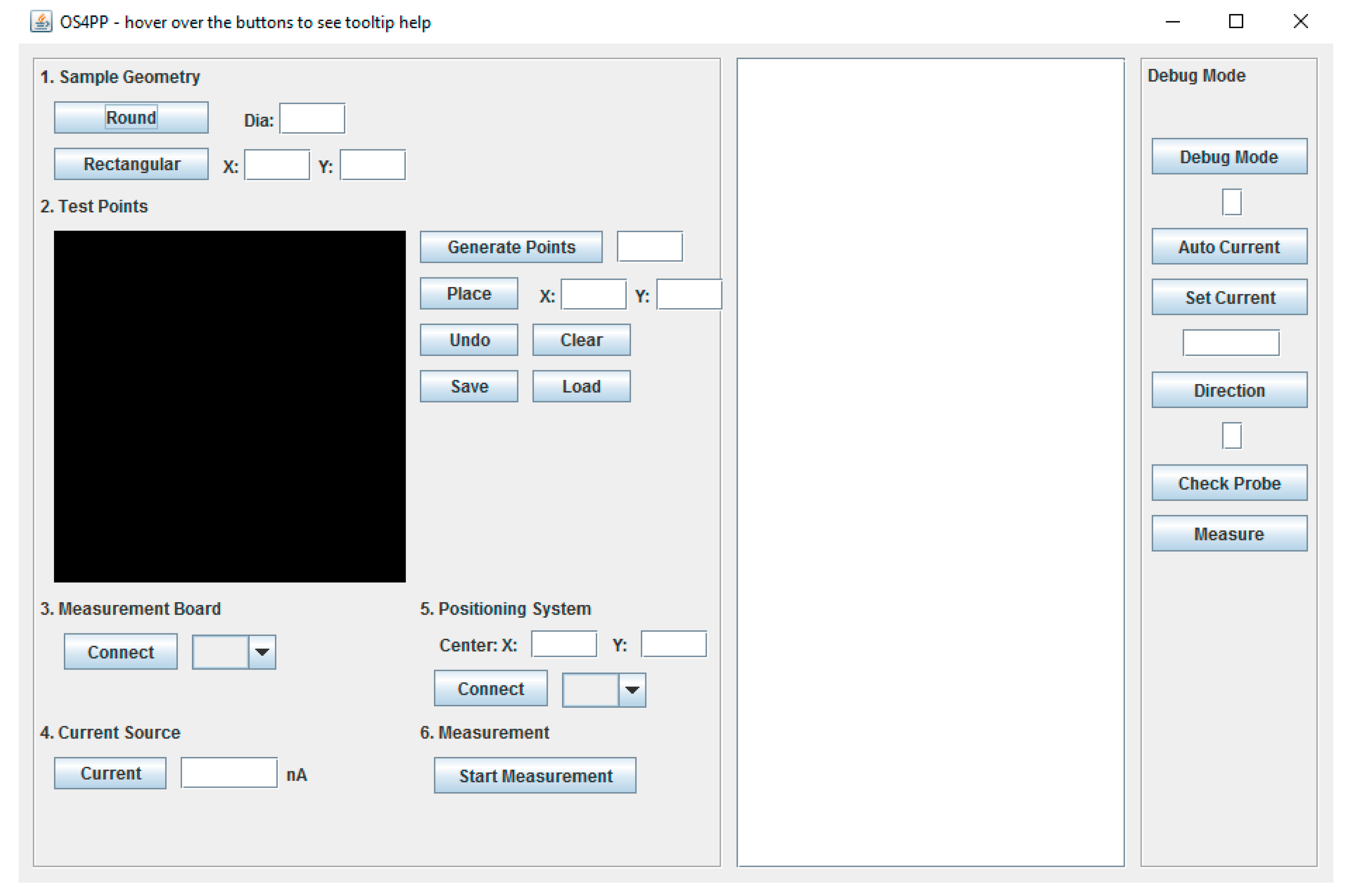Click black test points canvas
Image resolution: width=1345 pixels, height=896 pixels.
tap(230, 406)
